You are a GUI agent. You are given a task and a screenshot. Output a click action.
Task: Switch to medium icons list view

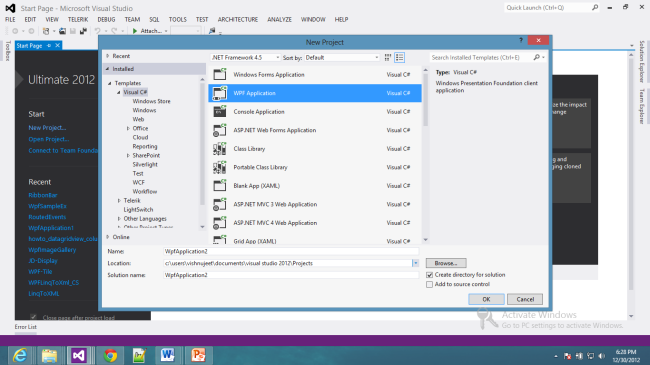coord(400,58)
